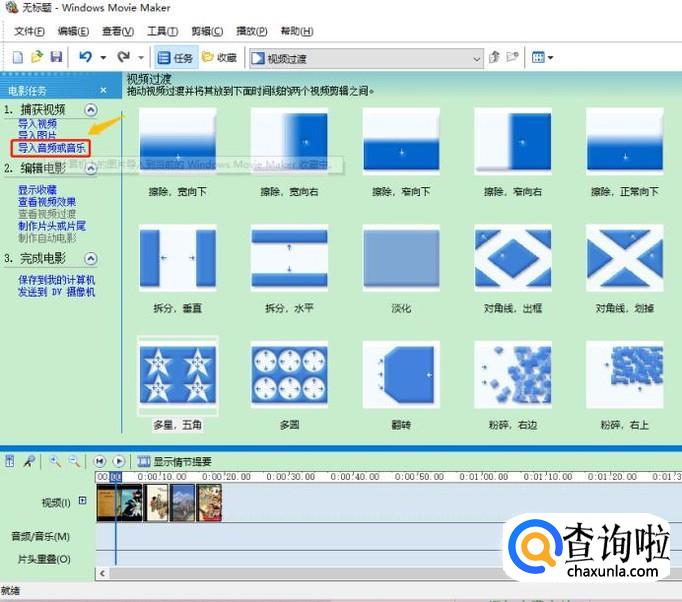
Task: Click the Save project icon in toolbar
Action: [56, 58]
